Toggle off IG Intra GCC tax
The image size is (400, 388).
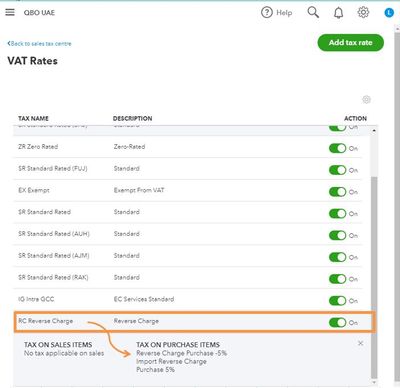point(337,301)
